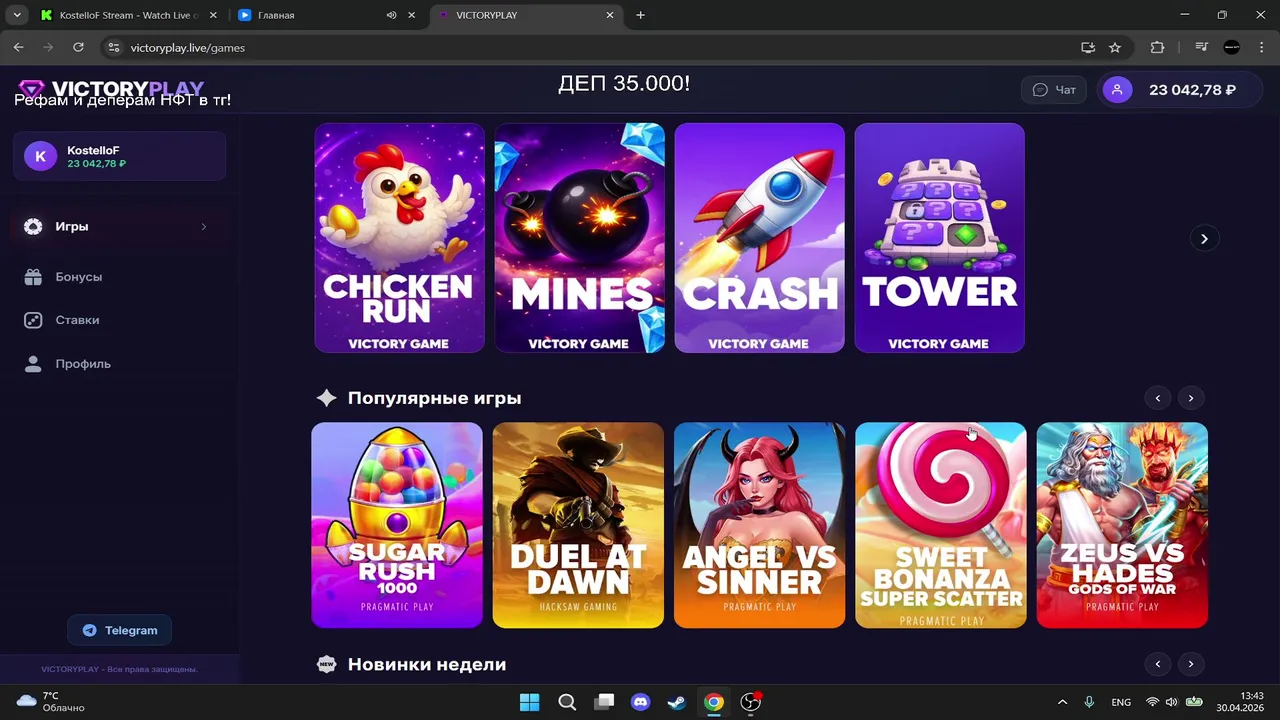The image size is (1280, 720).
Task: Open Task View on taskbar
Action: point(604,702)
